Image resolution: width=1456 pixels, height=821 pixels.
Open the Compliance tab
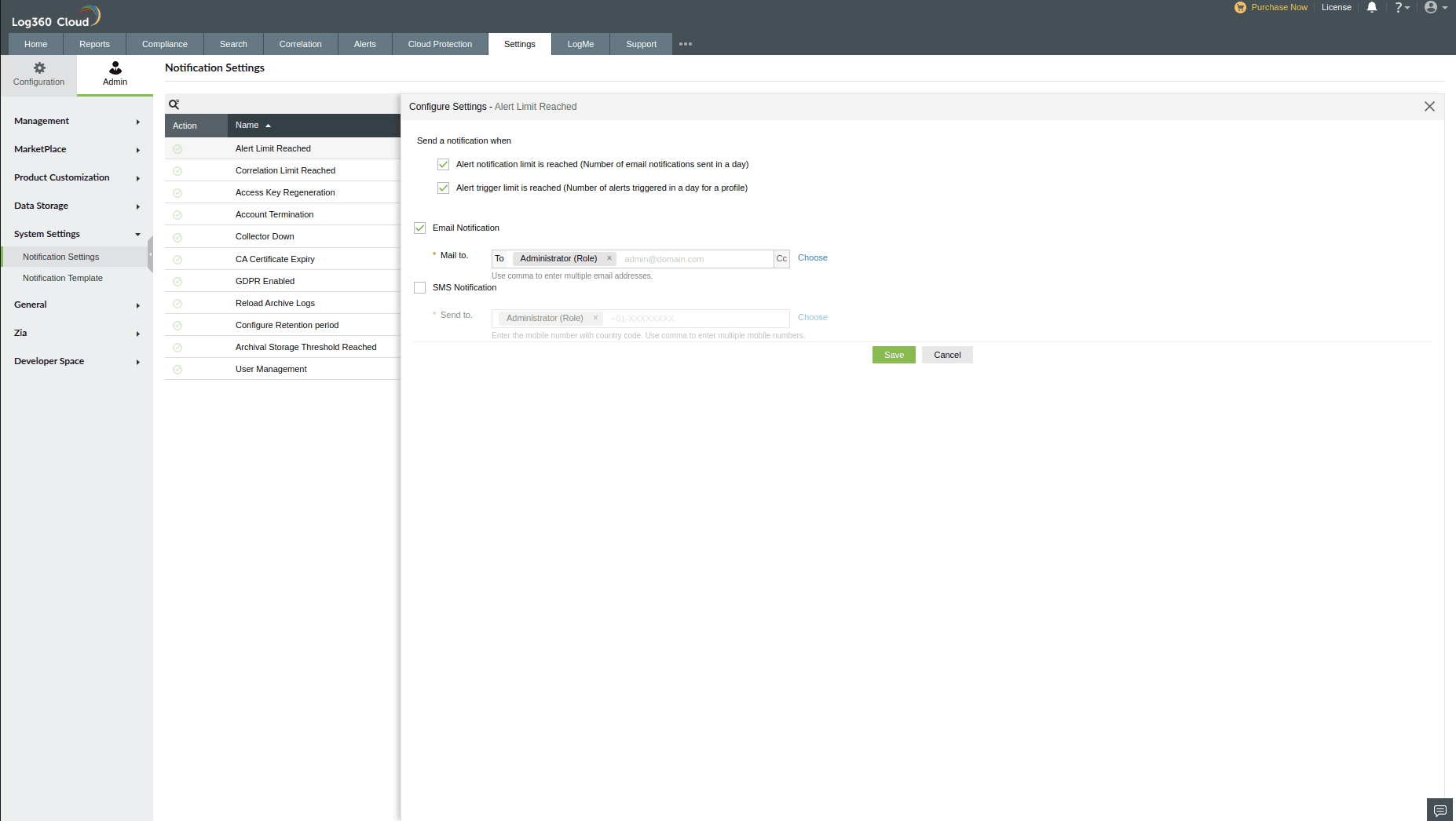pos(165,44)
